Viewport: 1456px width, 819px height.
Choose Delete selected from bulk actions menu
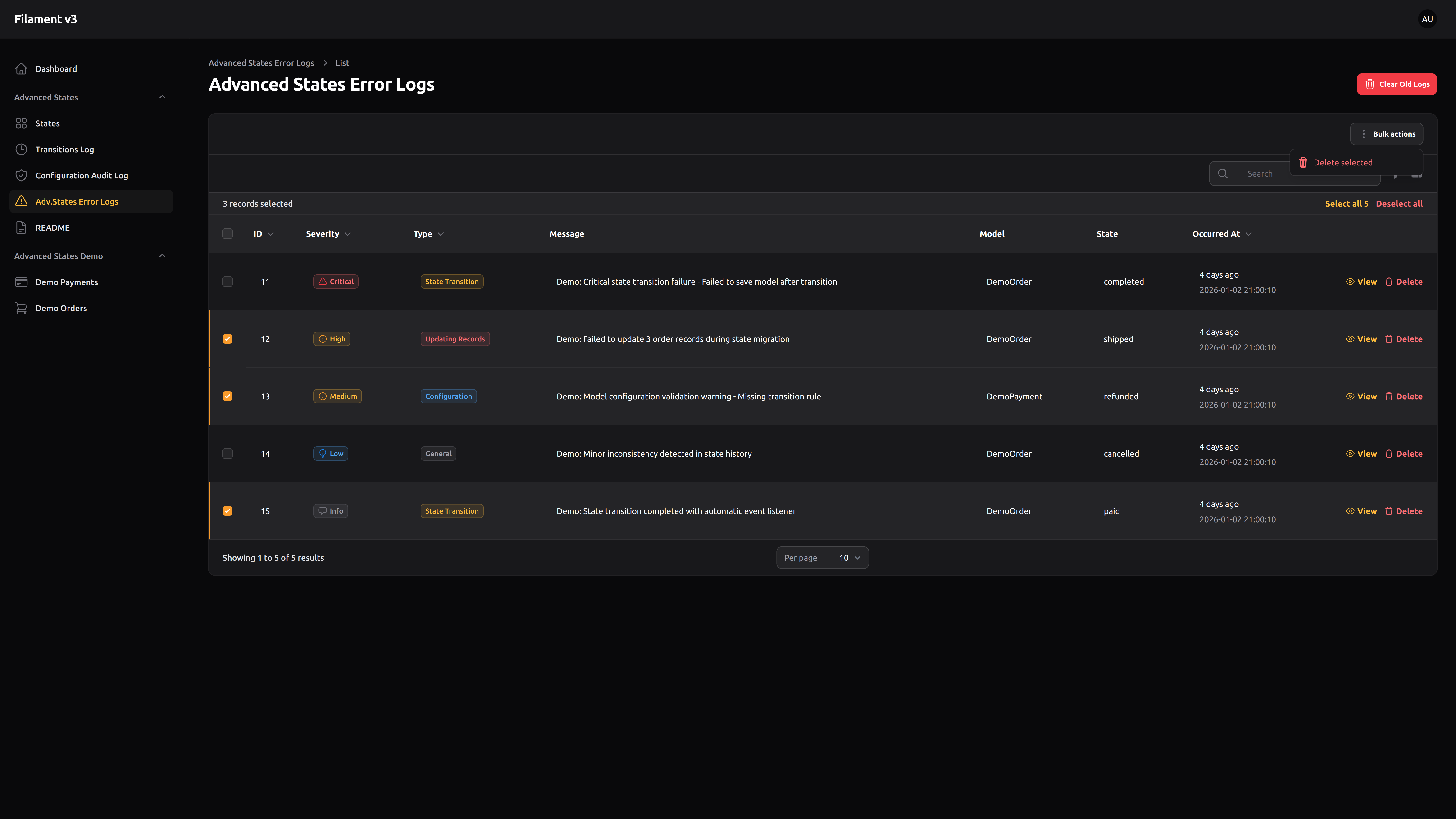1343,162
